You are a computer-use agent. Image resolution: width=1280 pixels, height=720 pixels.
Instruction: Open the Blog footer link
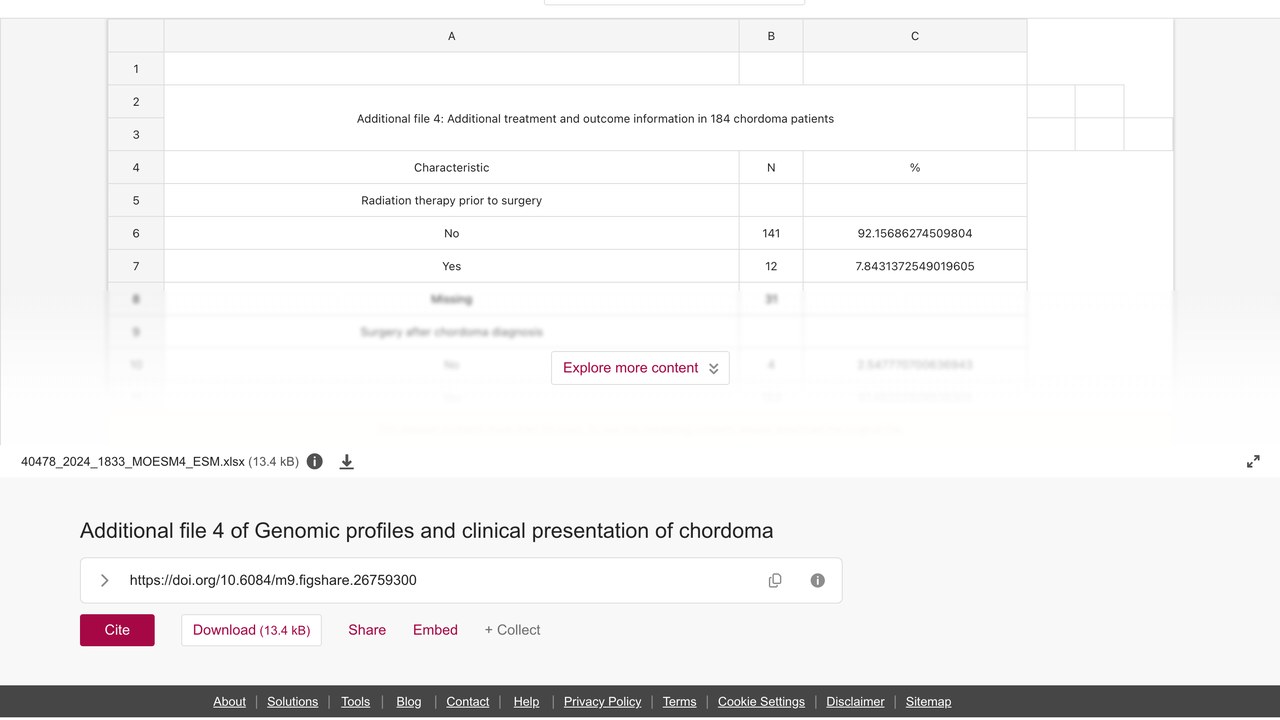coord(409,702)
